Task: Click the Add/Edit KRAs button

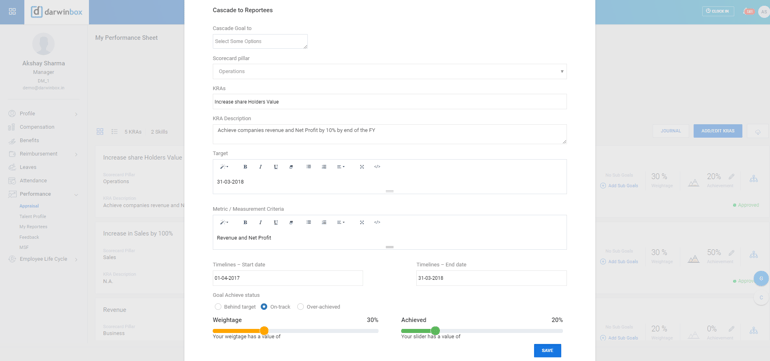Action: pyautogui.click(x=717, y=131)
